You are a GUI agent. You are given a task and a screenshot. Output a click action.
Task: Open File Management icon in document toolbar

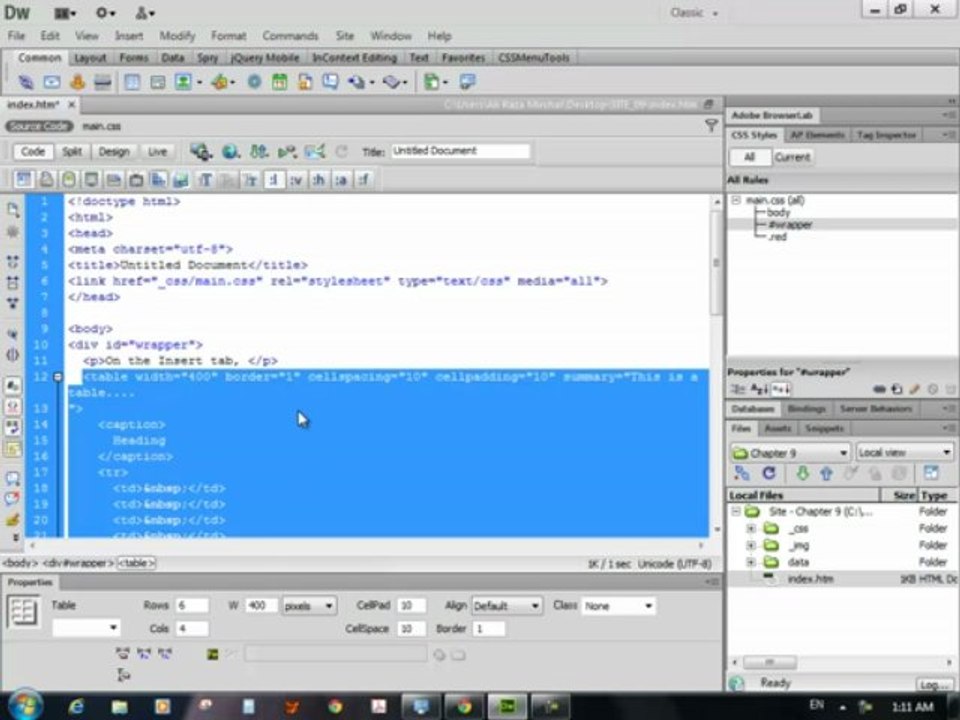259,151
